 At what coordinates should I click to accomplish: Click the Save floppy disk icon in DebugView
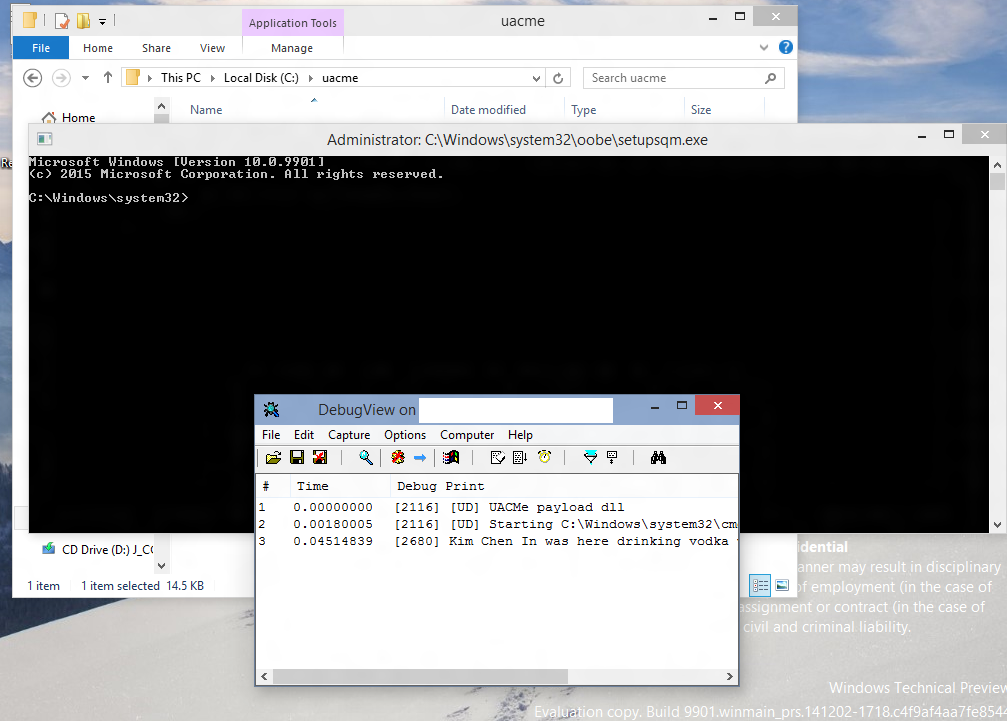(297, 458)
